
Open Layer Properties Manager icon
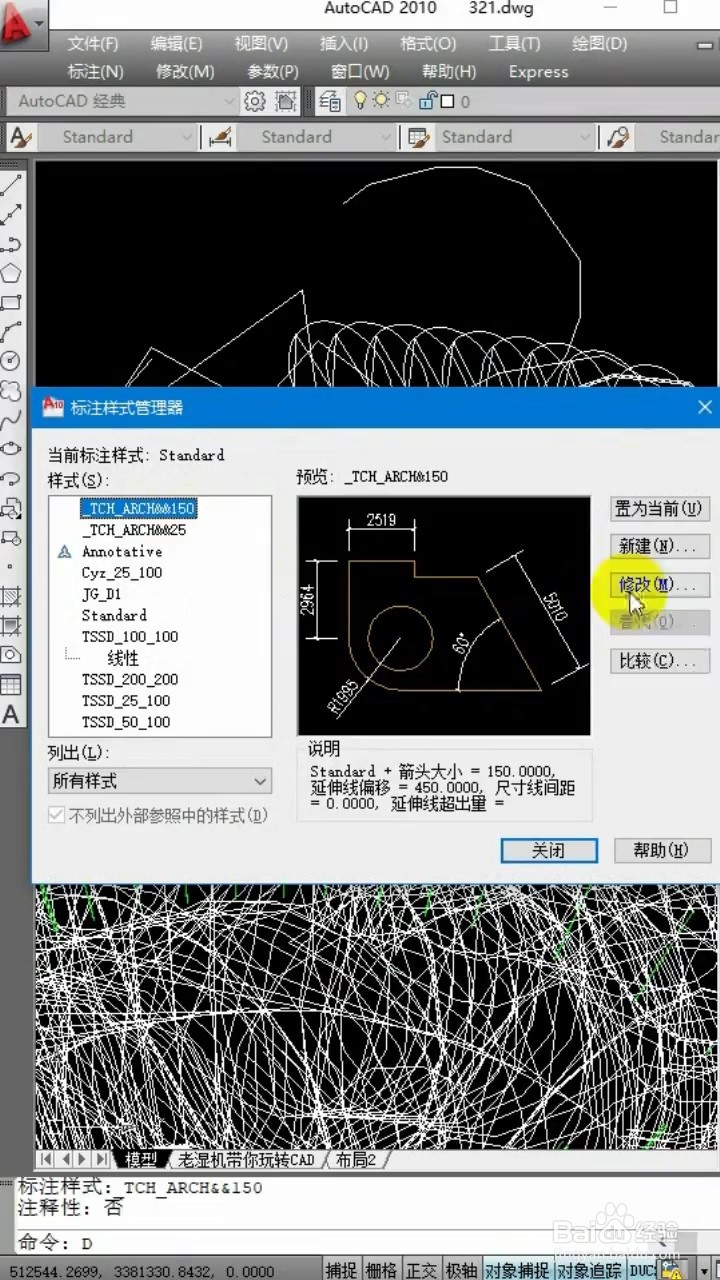(x=330, y=101)
